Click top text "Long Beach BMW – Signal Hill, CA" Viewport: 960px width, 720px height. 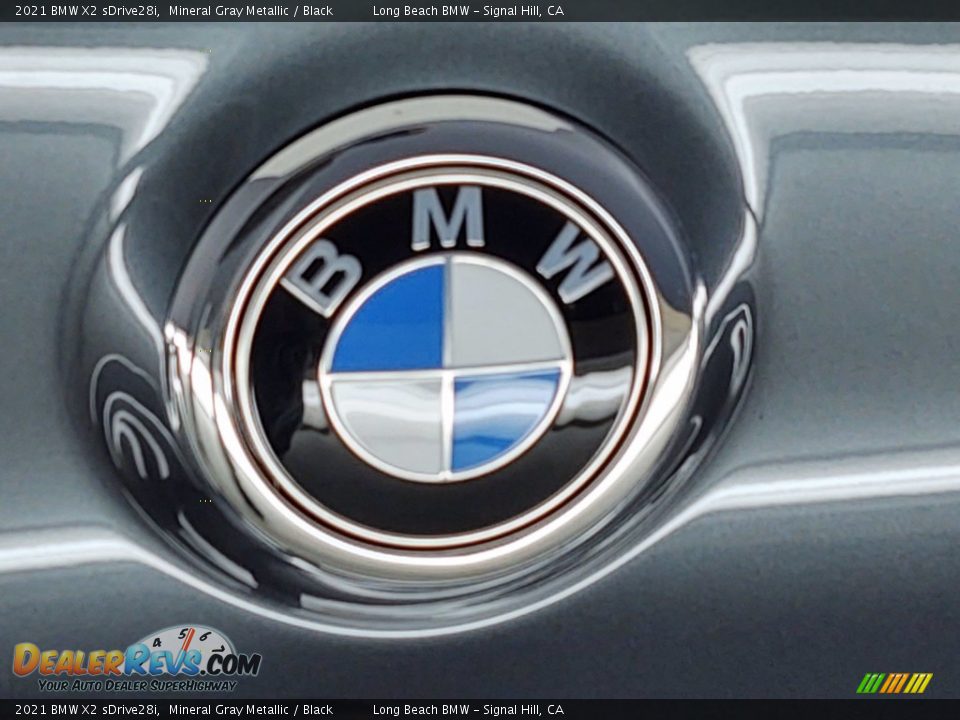click(468, 10)
